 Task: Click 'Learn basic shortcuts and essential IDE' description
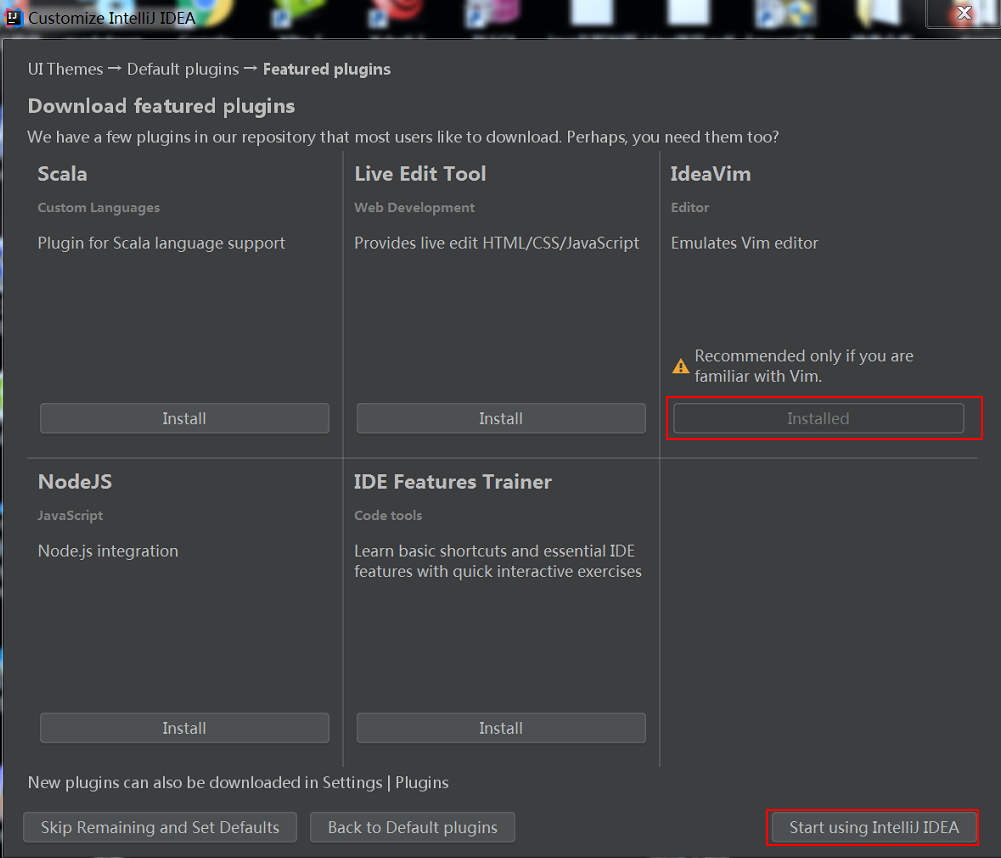pyautogui.click(x=498, y=561)
